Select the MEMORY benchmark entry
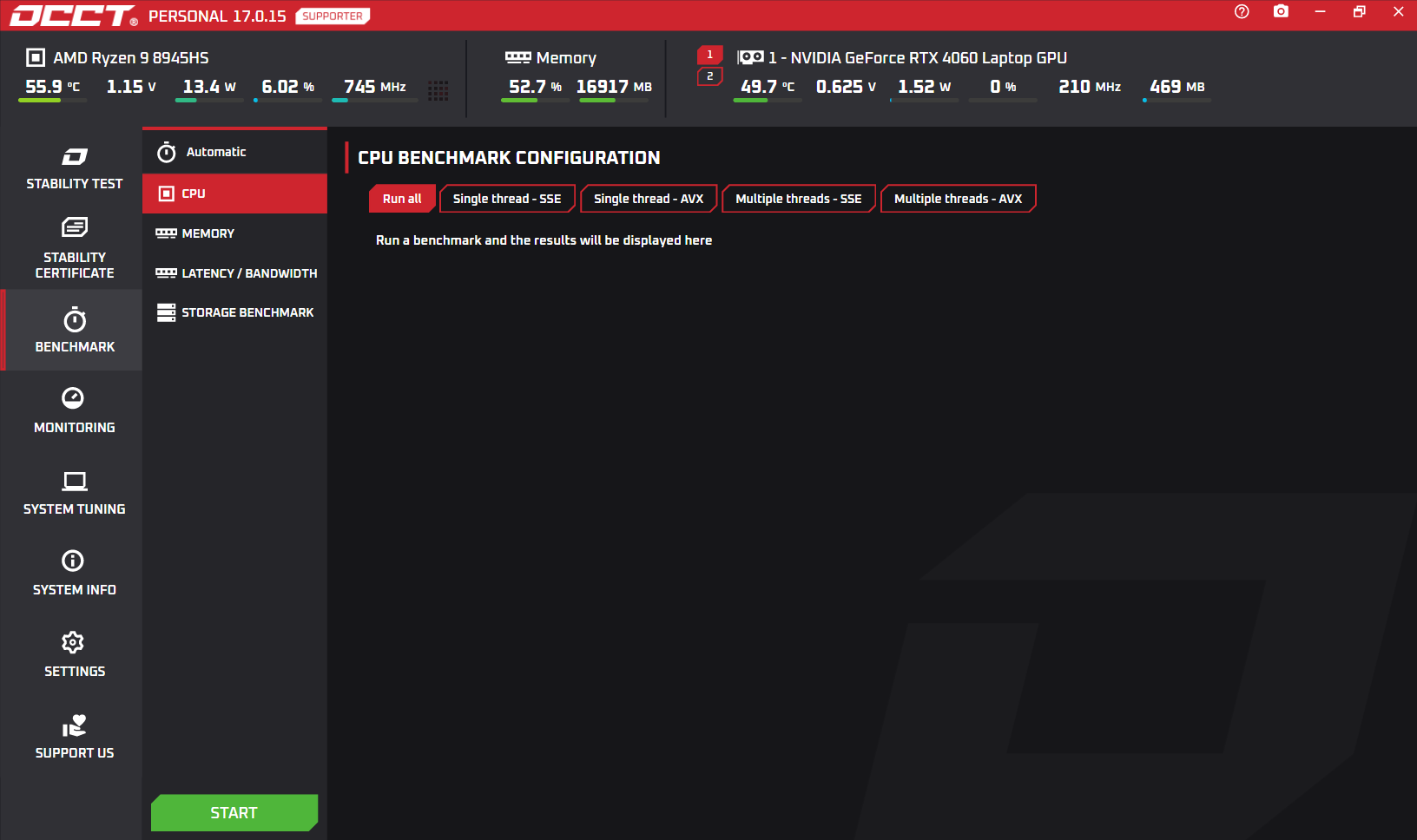The height and width of the screenshot is (840, 1417). pos(234,233)
